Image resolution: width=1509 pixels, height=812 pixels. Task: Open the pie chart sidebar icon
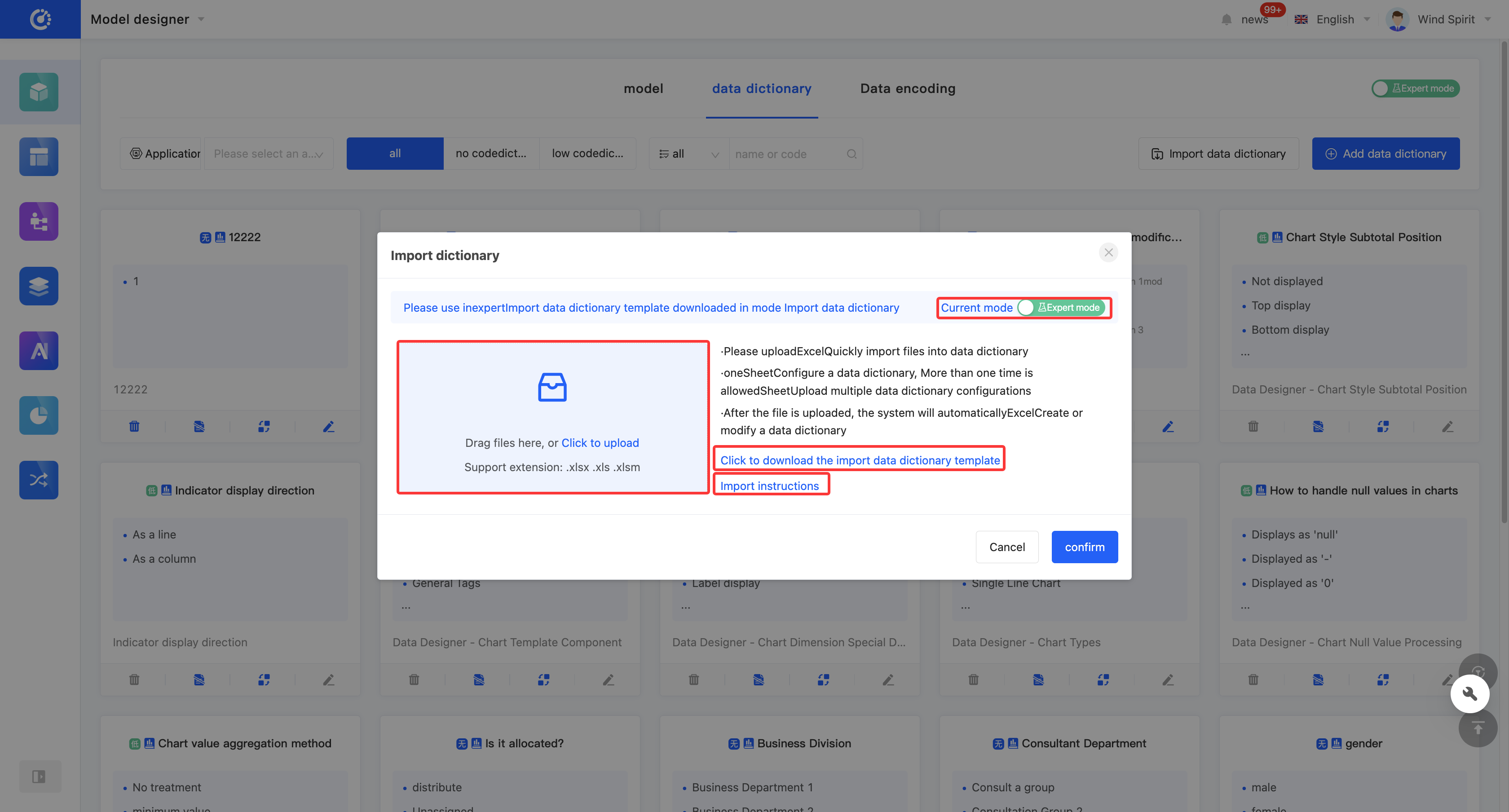39,415
